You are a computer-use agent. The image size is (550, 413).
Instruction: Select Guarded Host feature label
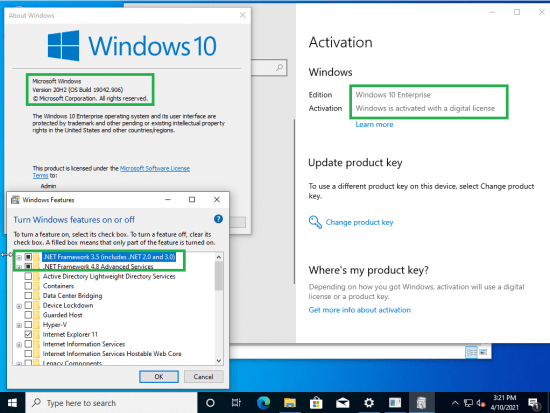pyautogui.click(x=62, y=315)
